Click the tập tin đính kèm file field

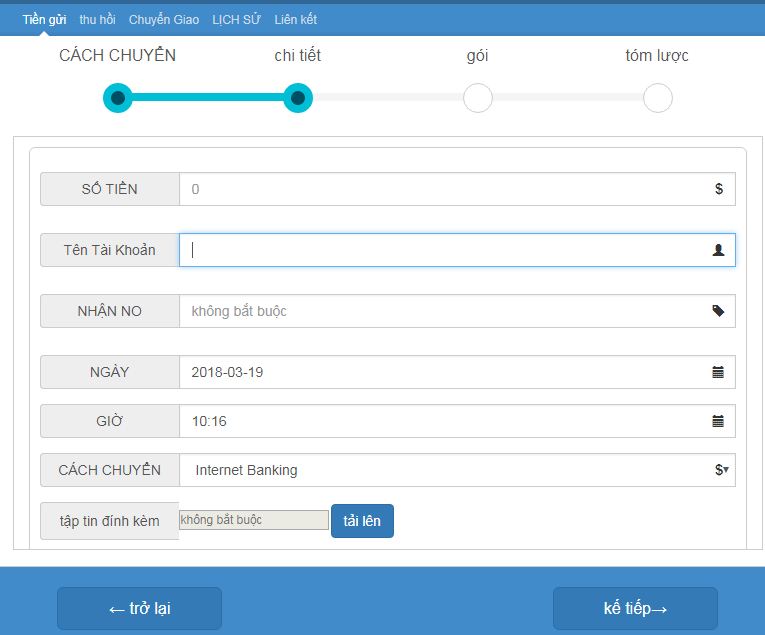pyautogui.click(x=254, y=520)
